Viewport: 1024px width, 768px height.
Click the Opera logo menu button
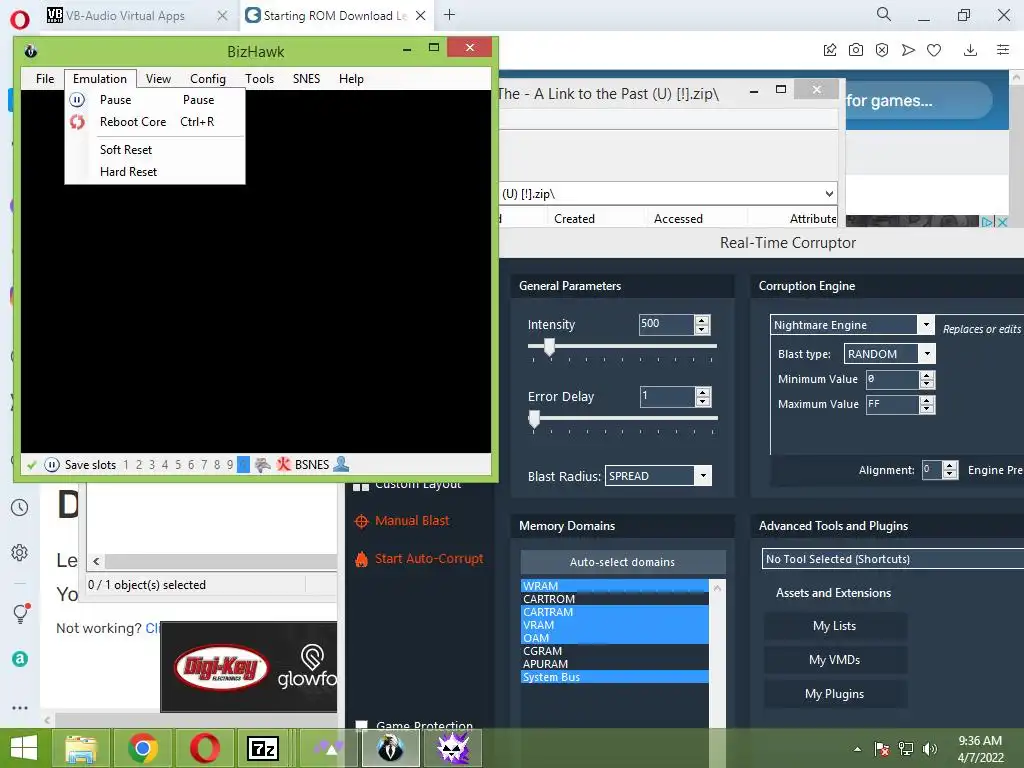click(x=20, y=20)
